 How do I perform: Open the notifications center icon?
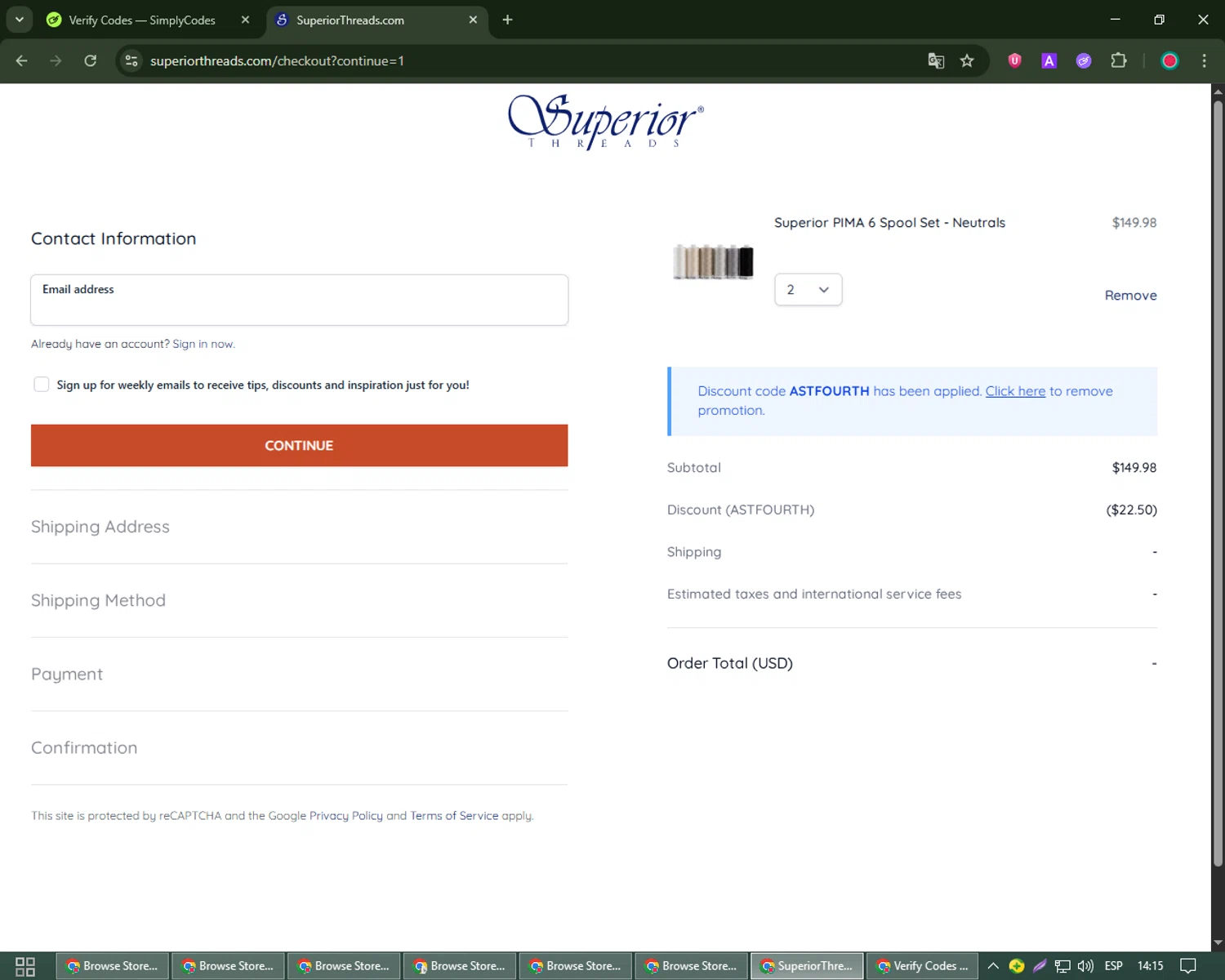pos(1188,966)
